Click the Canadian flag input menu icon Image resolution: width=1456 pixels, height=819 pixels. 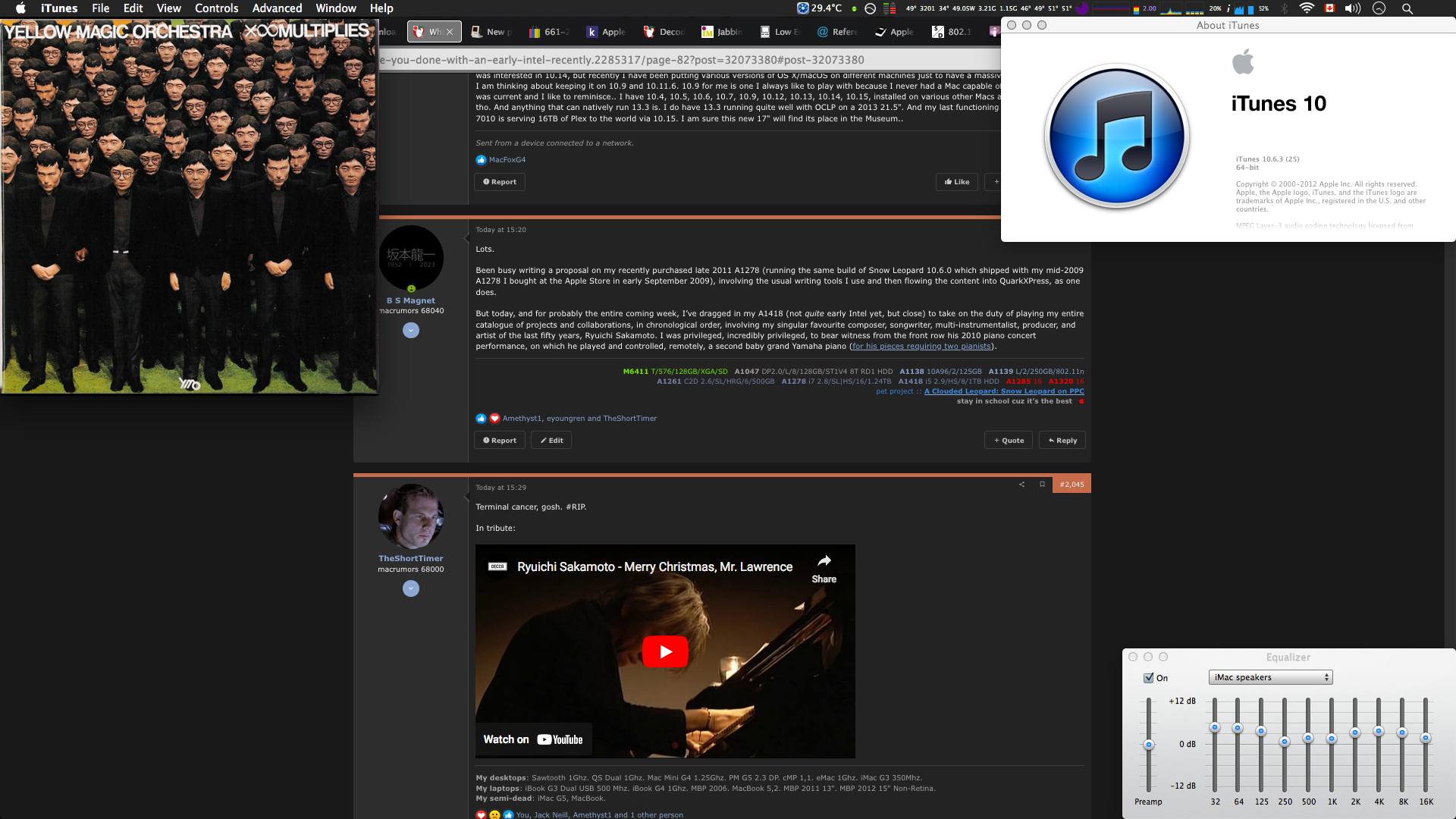tap(1329, 8)
